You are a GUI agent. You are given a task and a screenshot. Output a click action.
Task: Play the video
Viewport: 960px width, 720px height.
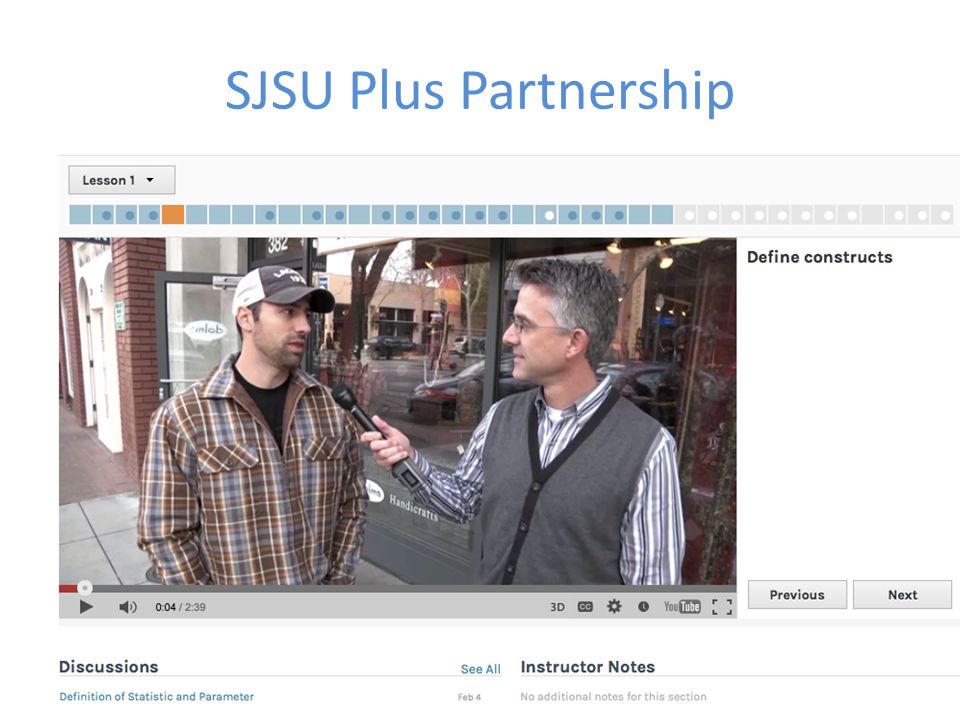click(86, 607)
